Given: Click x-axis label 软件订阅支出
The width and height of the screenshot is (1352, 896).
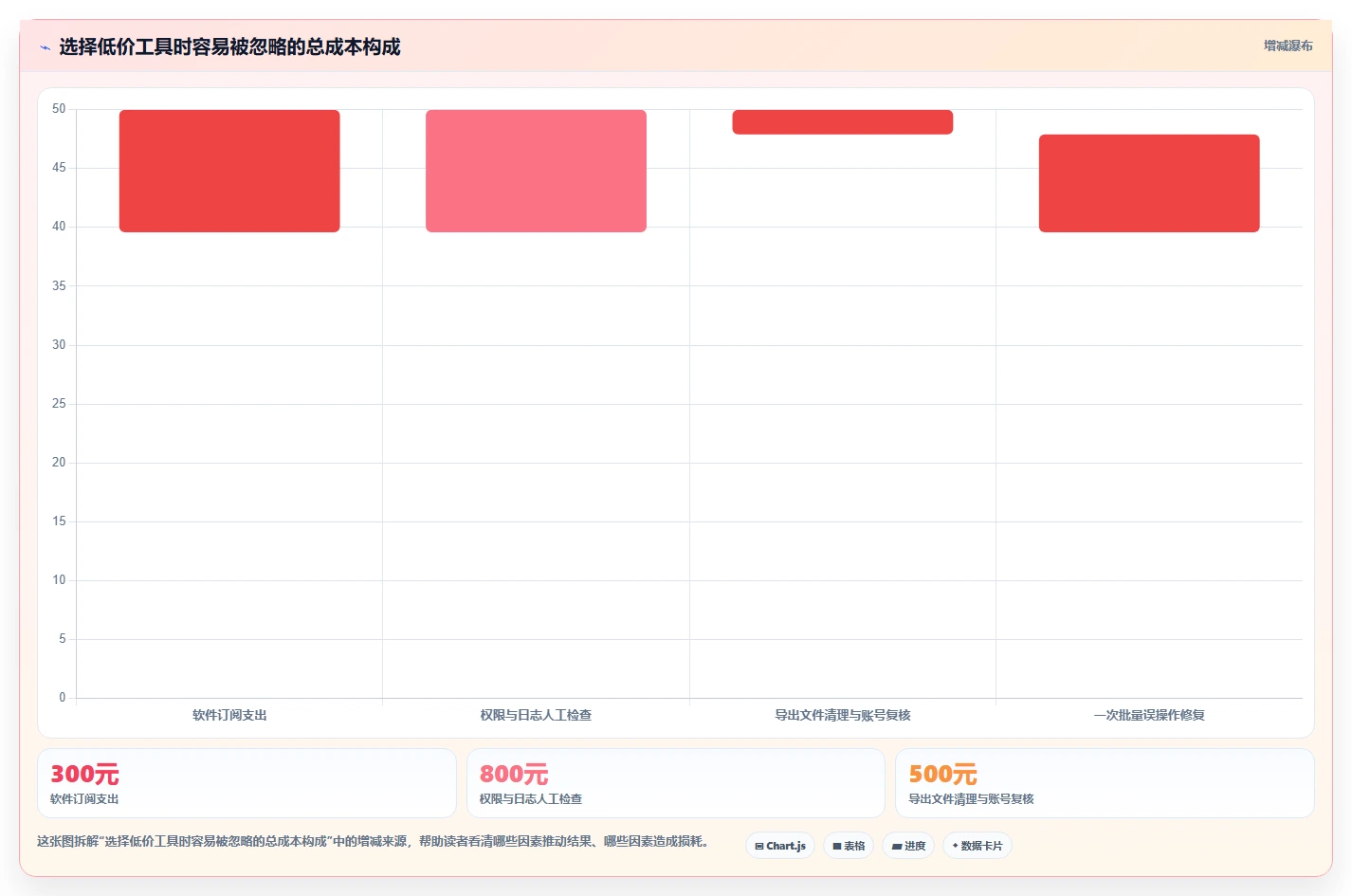Looking at the screenshot, I should [229, 715].
